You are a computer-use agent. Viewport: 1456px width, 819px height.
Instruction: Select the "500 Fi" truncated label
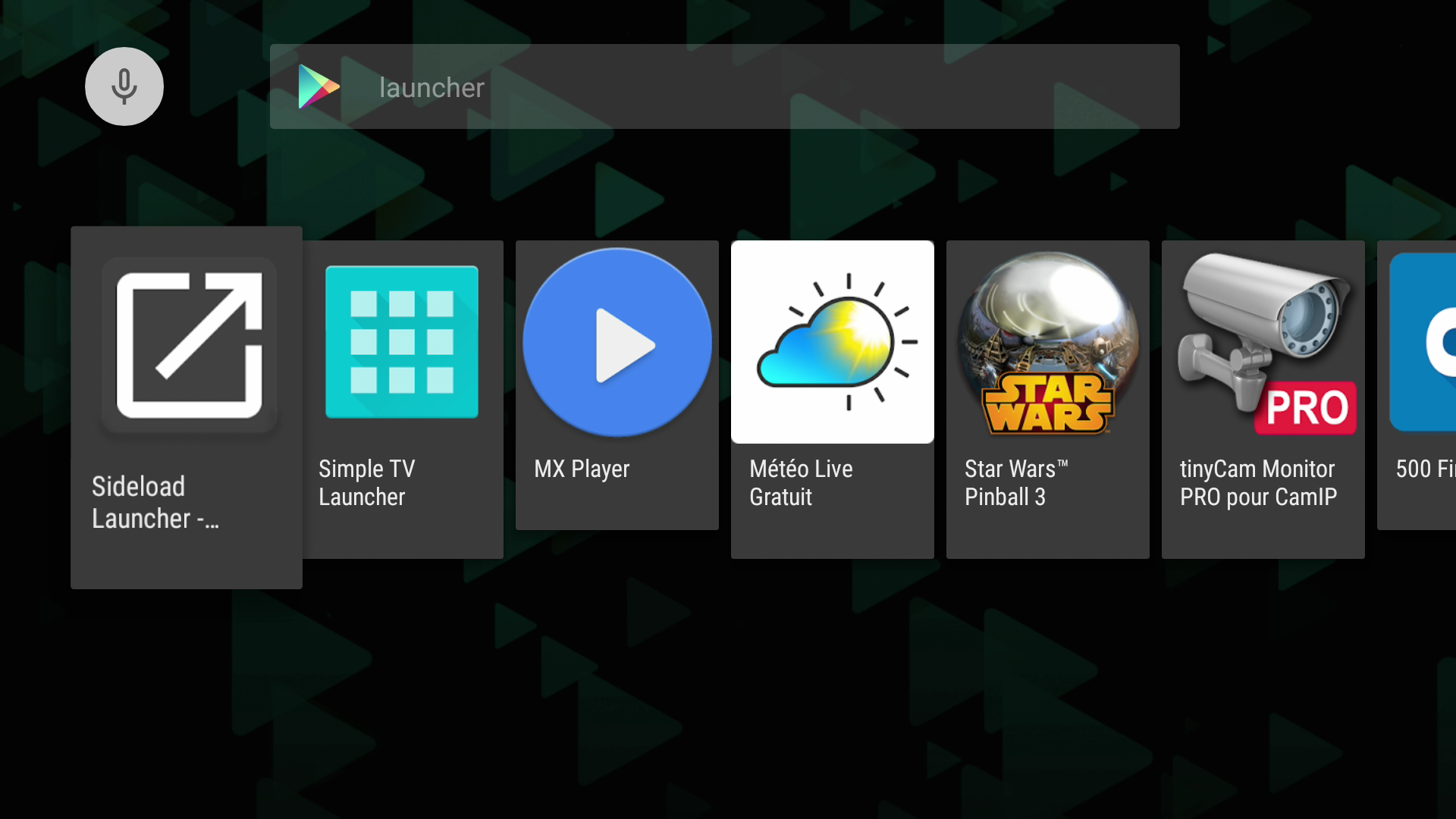1426,469
